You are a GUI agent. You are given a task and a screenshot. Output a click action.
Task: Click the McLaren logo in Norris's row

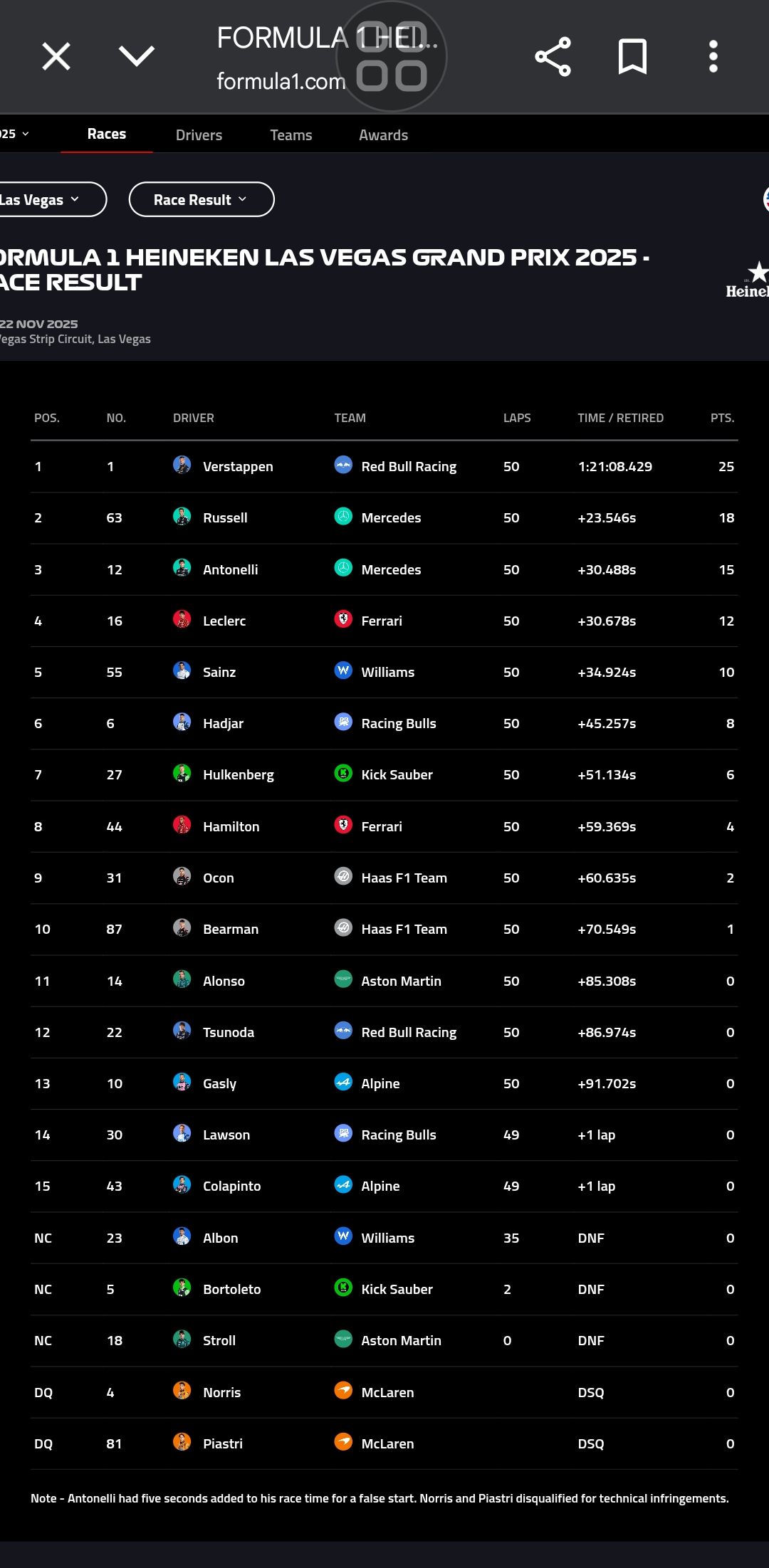(343, 1391)
